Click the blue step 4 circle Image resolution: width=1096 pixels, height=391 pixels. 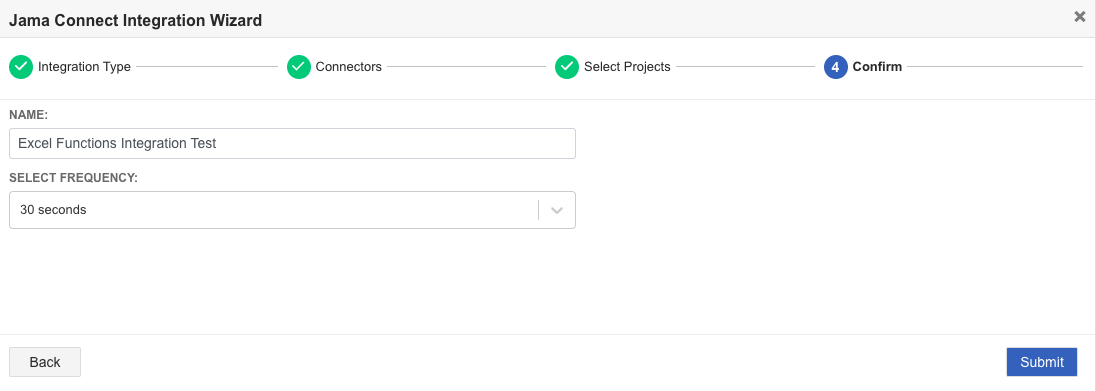[835, 67]
